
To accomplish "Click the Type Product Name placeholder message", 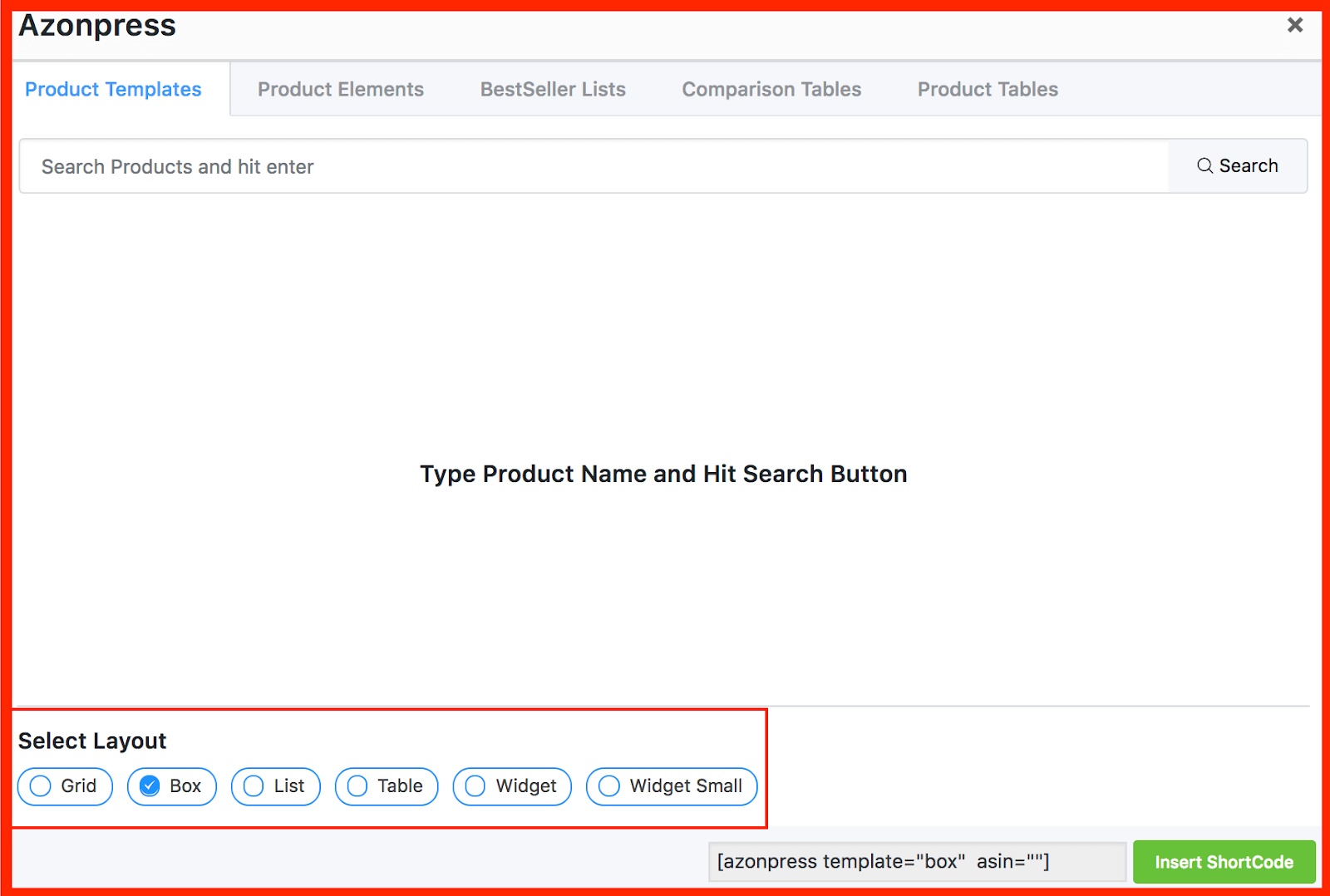I will point(663,474).
